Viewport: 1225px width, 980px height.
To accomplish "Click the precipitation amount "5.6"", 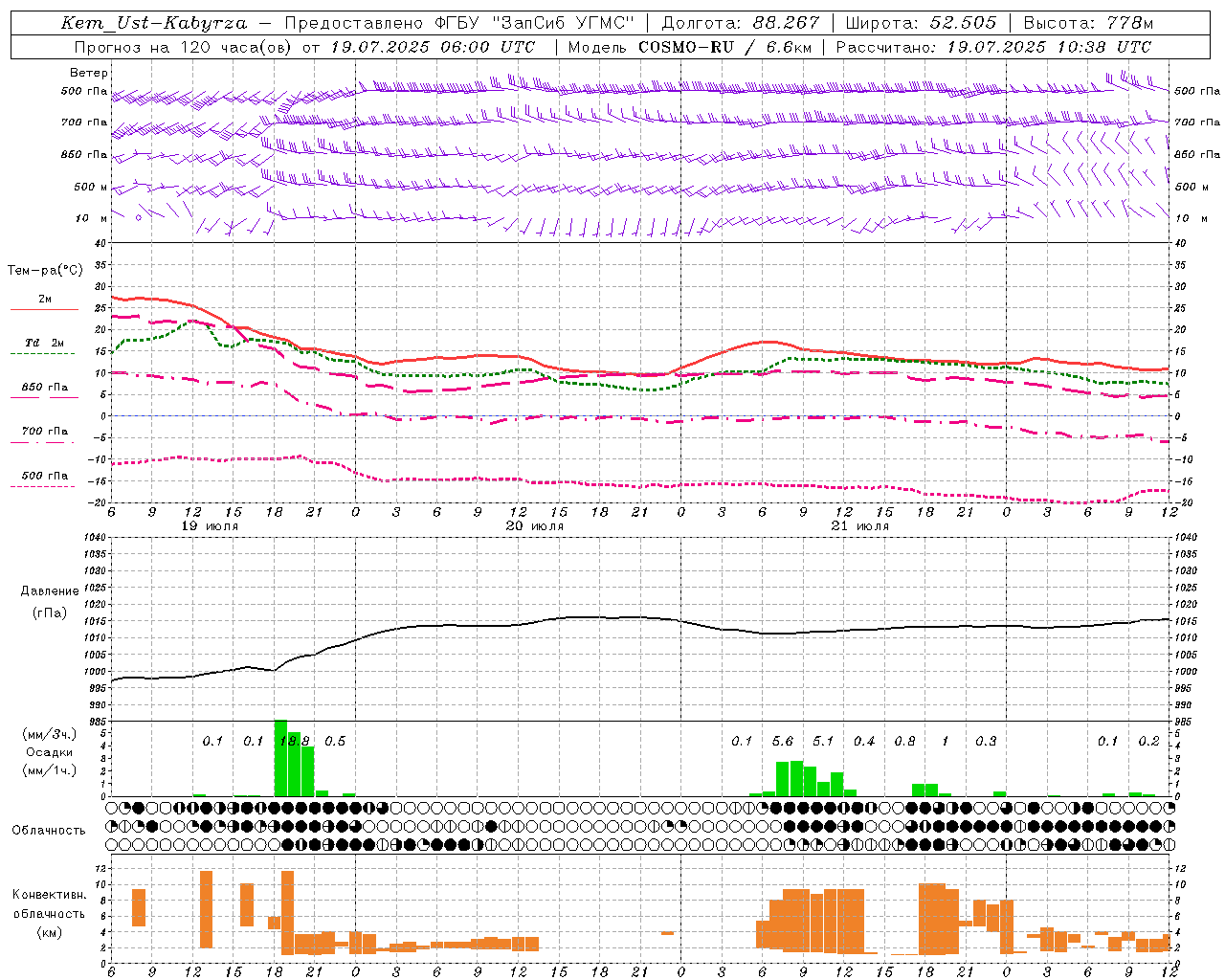I will coord(783,742).
